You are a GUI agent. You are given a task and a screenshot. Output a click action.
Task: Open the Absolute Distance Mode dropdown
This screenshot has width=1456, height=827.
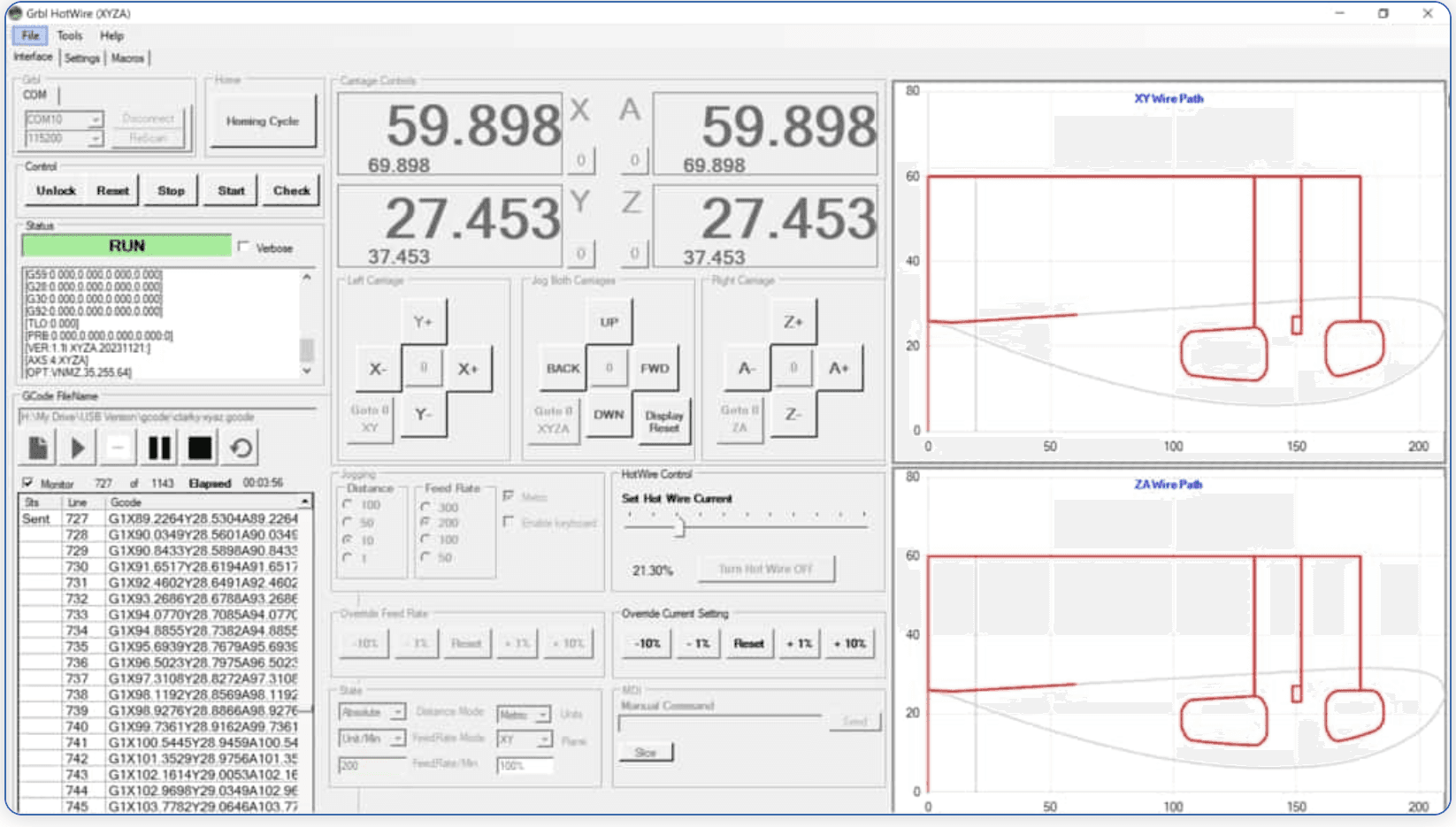tap(395, 711)
